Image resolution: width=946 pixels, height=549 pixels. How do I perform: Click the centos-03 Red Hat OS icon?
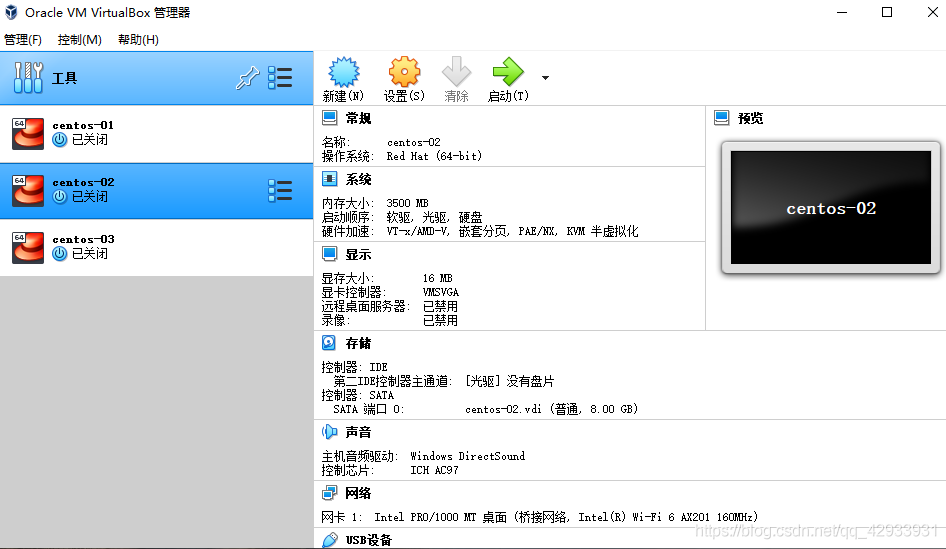point(28,247)
